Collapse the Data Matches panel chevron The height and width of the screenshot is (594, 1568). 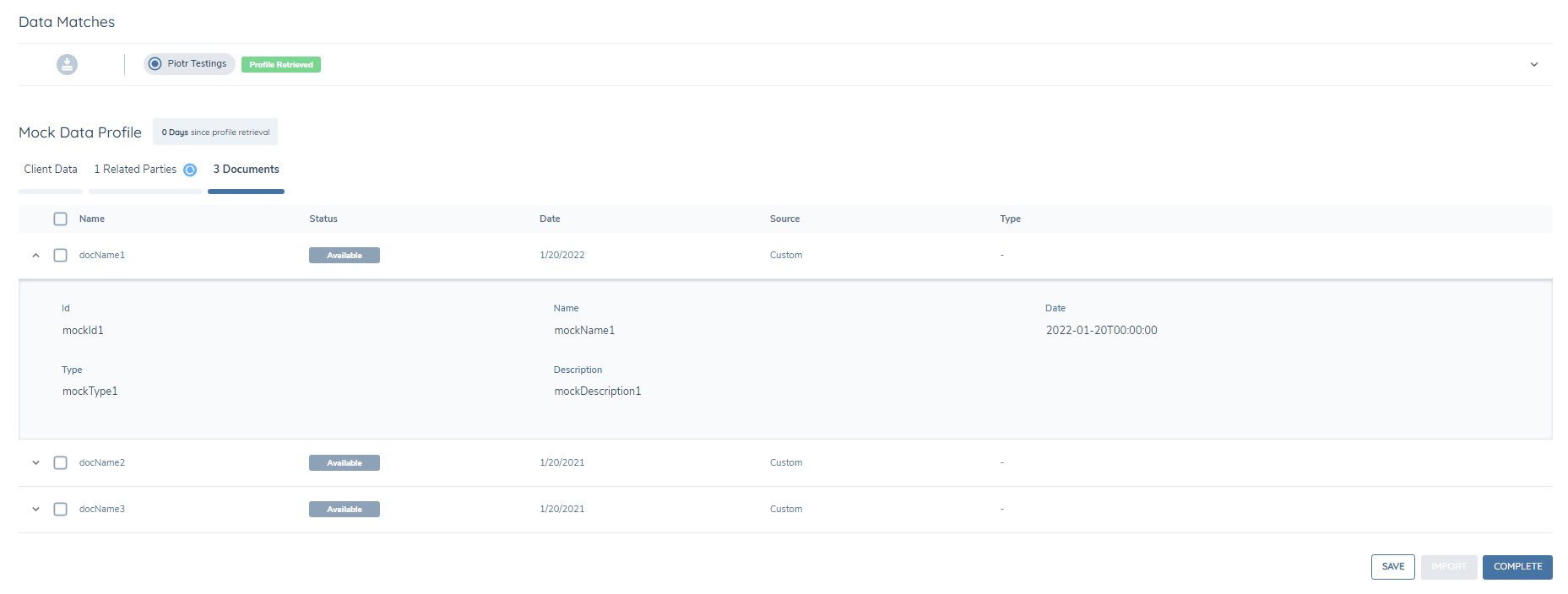tap(1533, 65)
